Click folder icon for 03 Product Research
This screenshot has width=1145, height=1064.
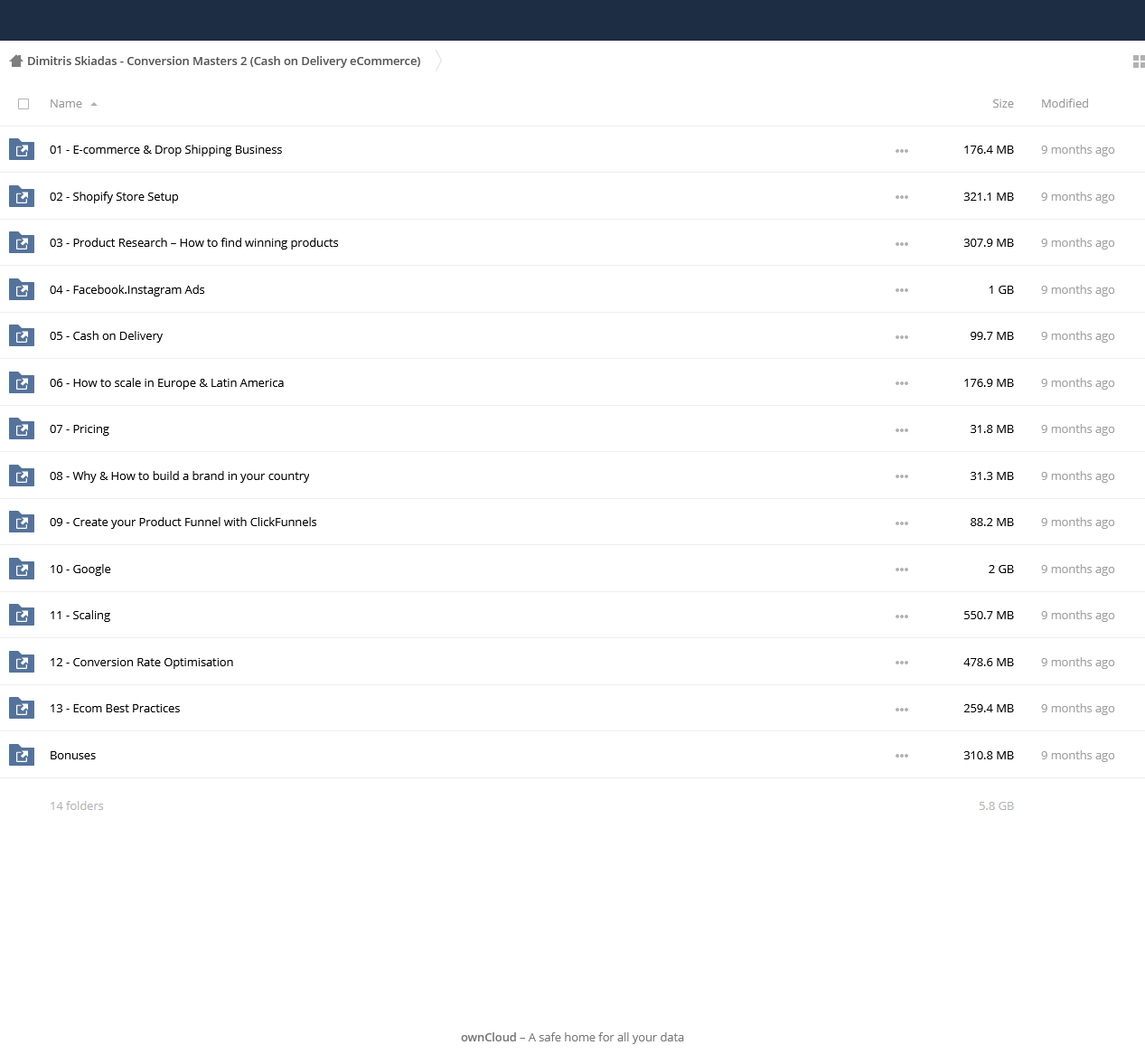pos(22,242)
